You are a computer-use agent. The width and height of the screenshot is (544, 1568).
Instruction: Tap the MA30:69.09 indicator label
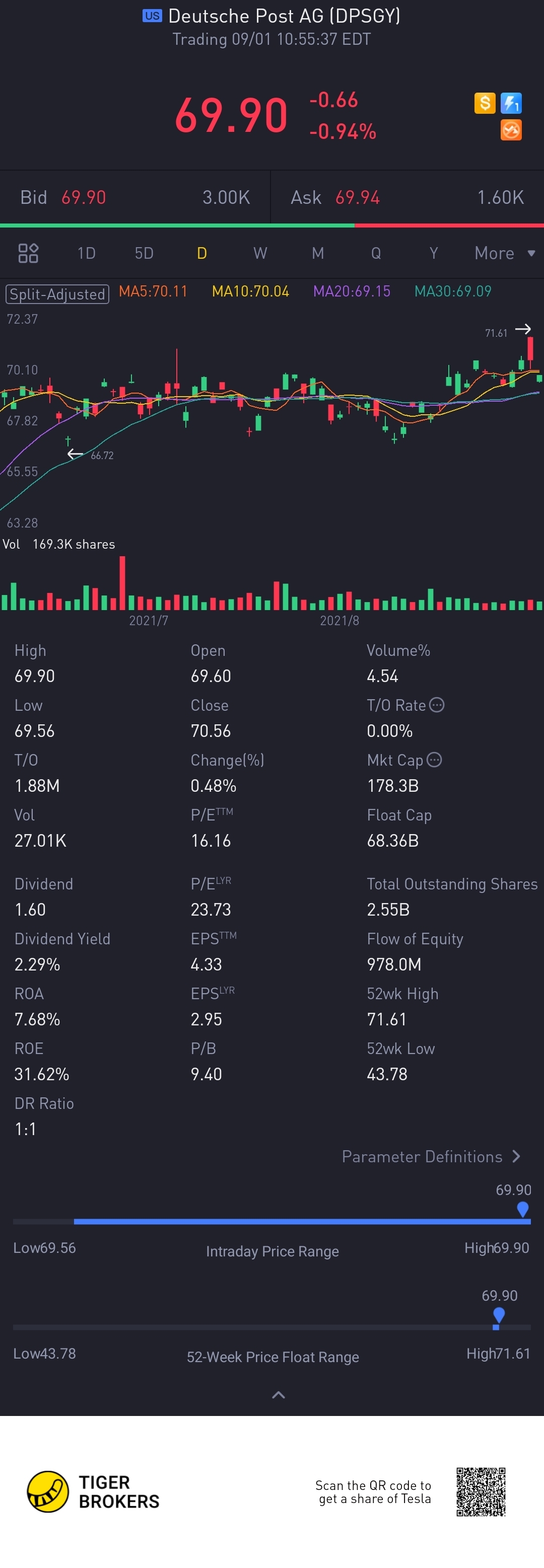pos(453,291)
